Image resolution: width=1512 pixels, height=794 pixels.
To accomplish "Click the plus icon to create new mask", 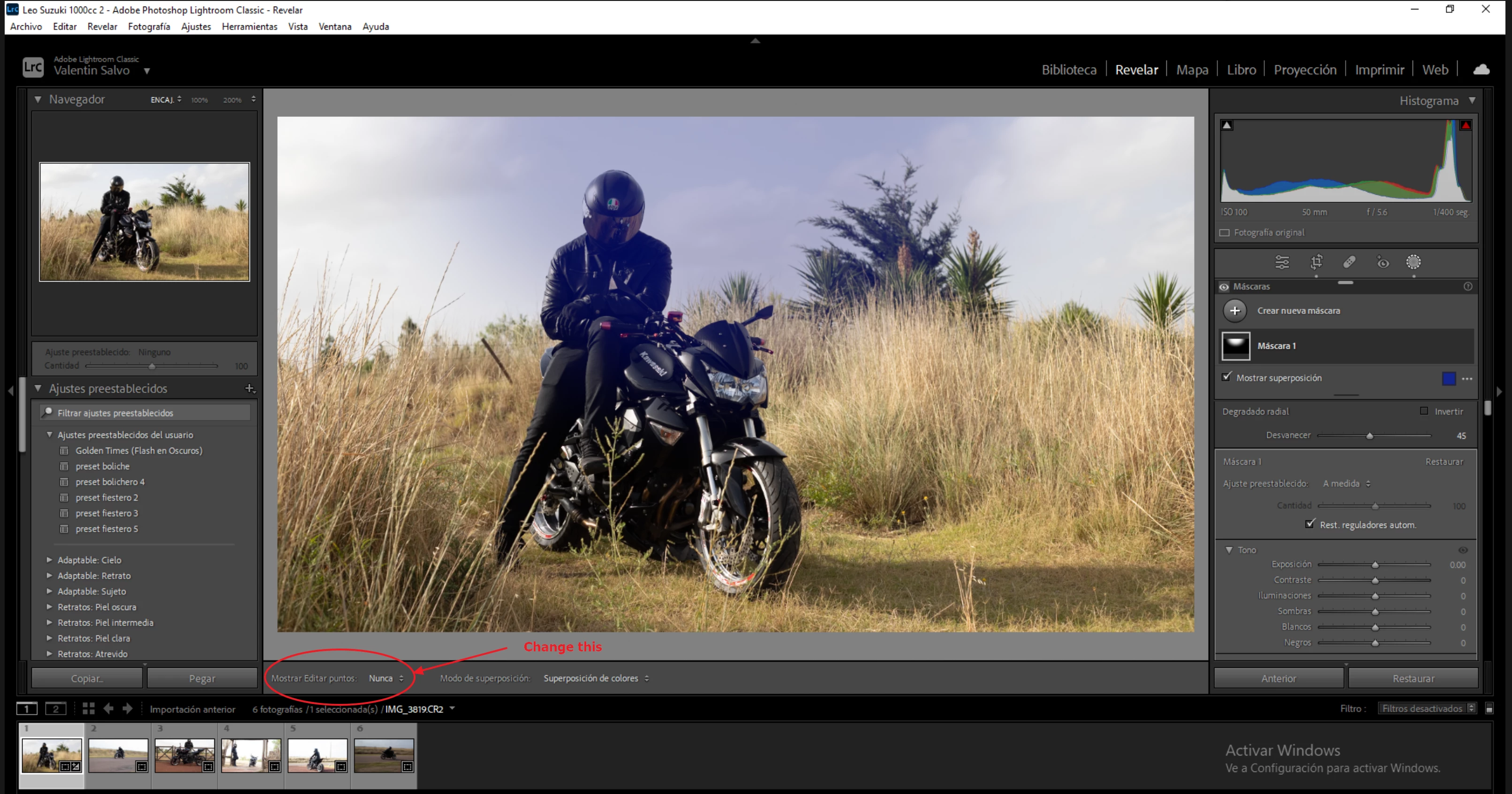I will point(1235,311).
